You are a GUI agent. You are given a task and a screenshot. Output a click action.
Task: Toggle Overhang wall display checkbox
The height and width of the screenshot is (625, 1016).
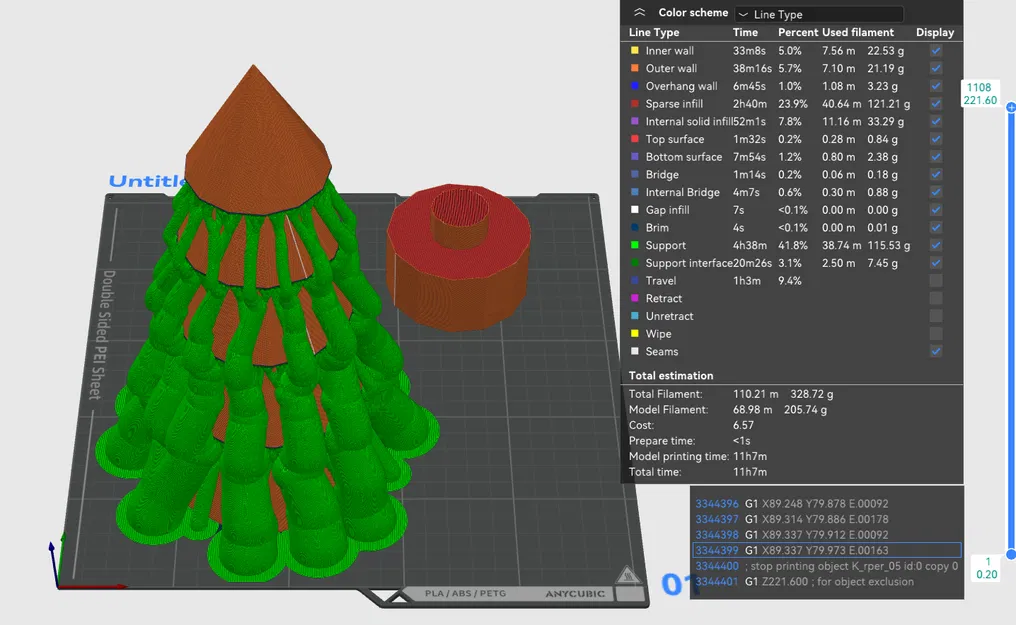[936, 85]
